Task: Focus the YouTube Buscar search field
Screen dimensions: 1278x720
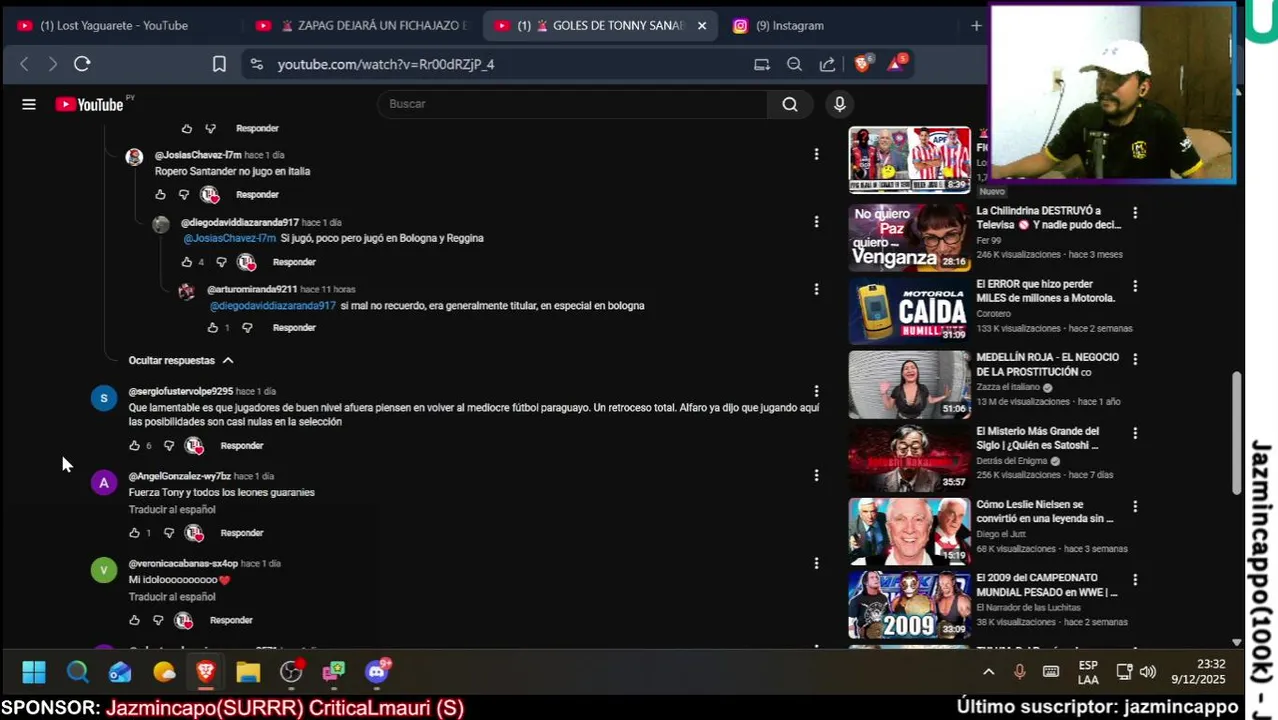Action: [572, 104]
